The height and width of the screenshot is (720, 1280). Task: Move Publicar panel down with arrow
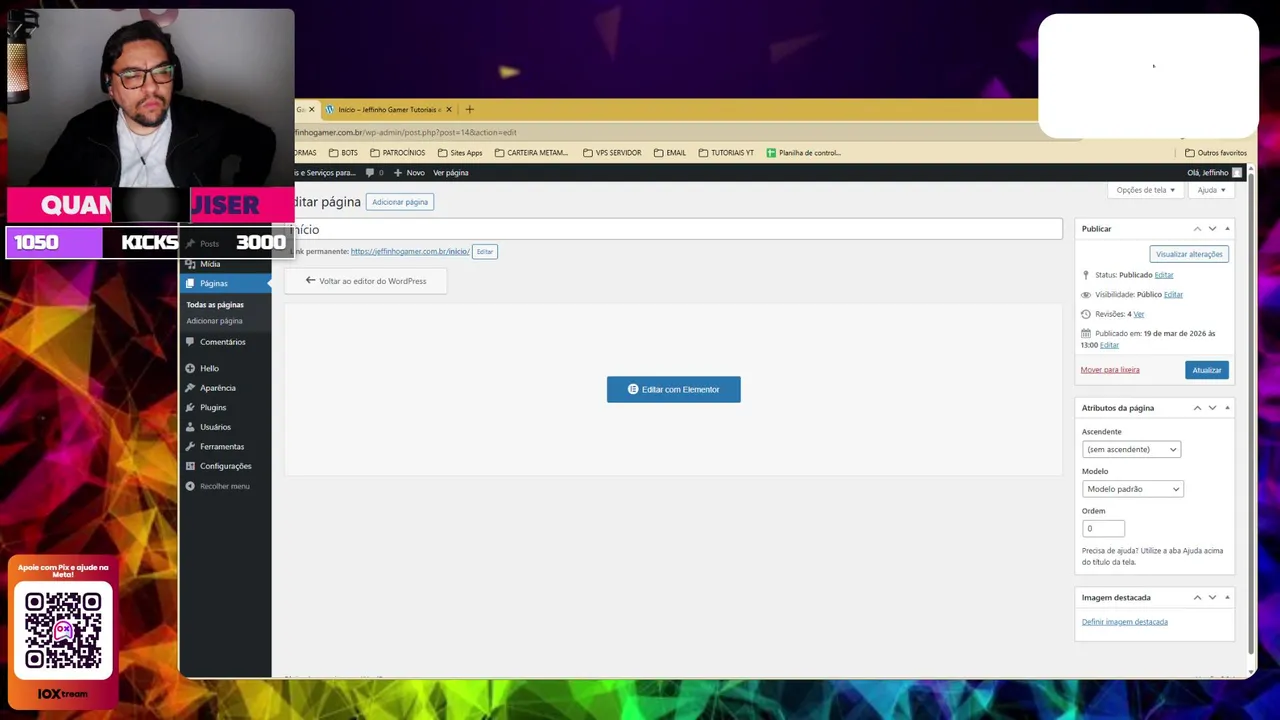[1212, 229]
